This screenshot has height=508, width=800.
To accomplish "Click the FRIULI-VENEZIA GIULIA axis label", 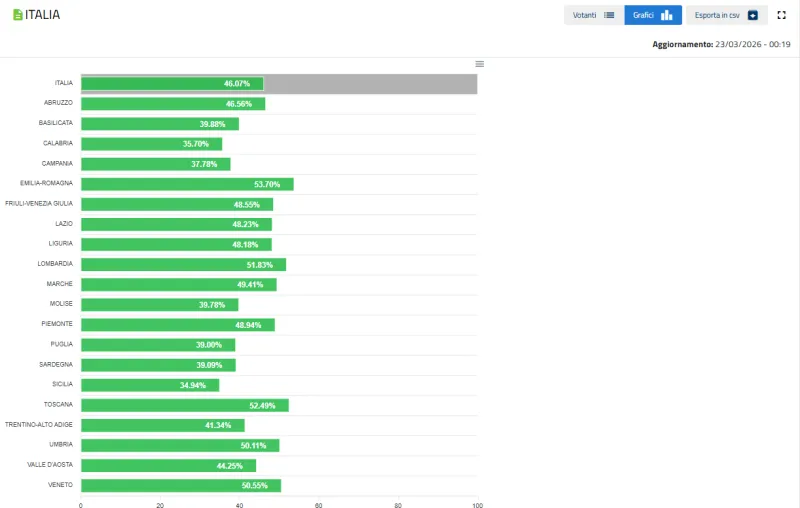I will click(x=39, y=204).
